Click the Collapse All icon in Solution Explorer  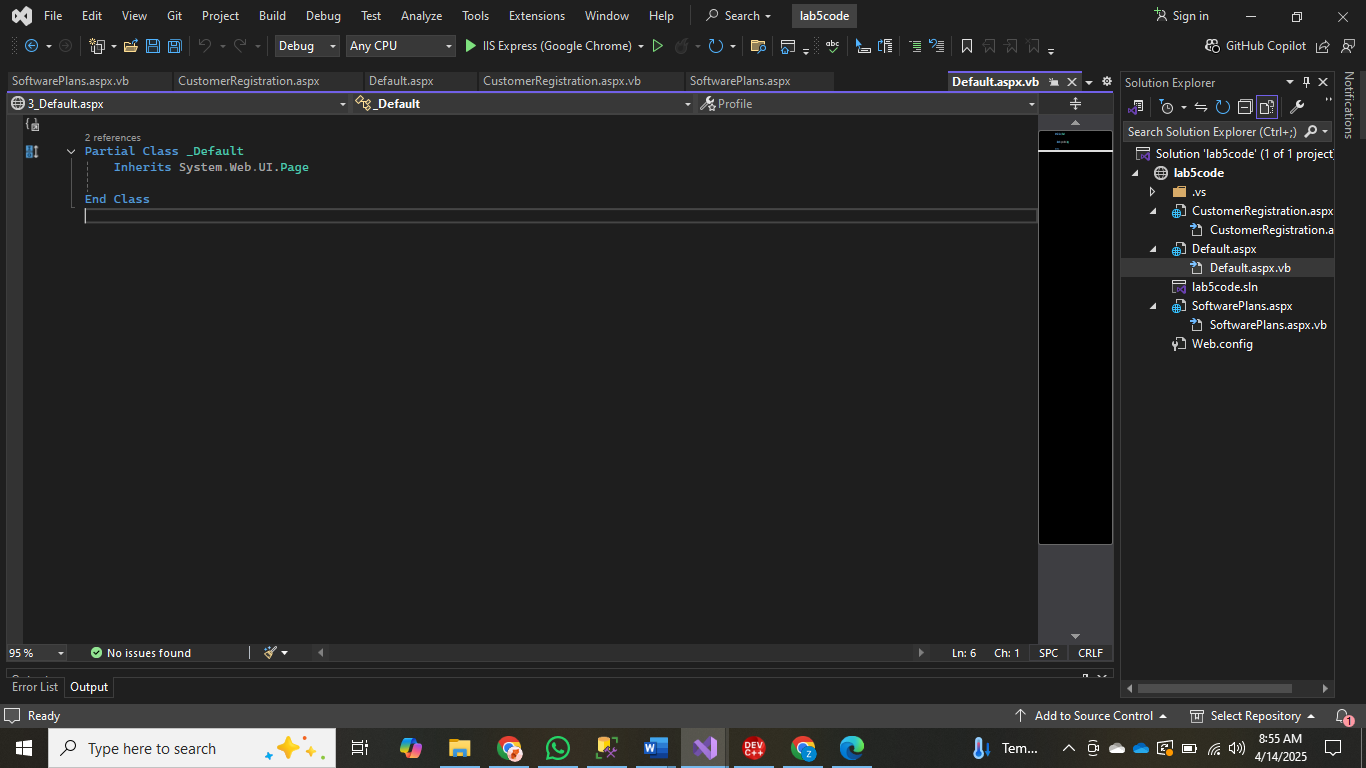(1245, 107)
